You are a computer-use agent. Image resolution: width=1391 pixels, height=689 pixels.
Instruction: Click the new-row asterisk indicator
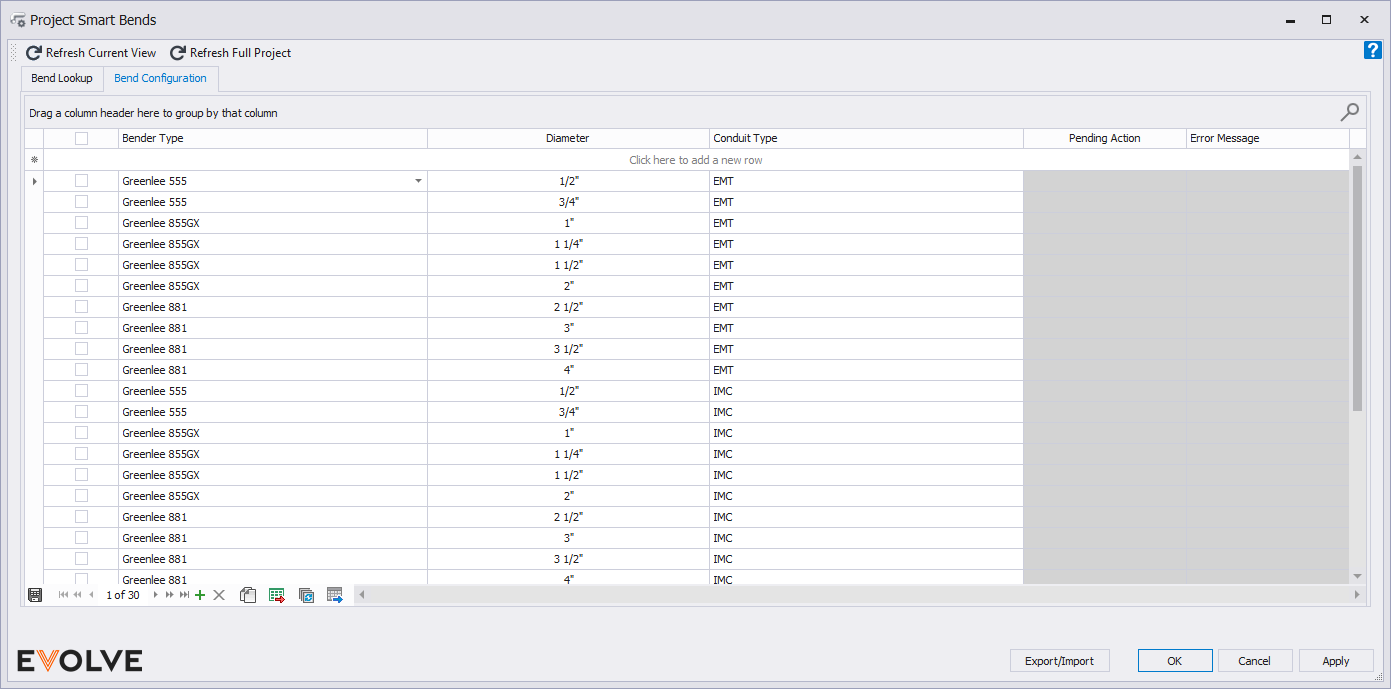(x=34, y=160)
